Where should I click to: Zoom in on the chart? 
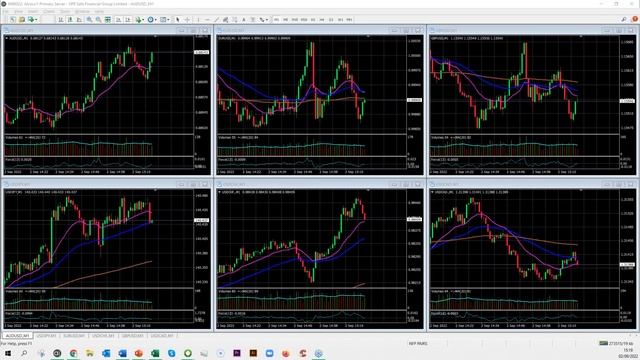pyautogui.click(x=89, y=19)
